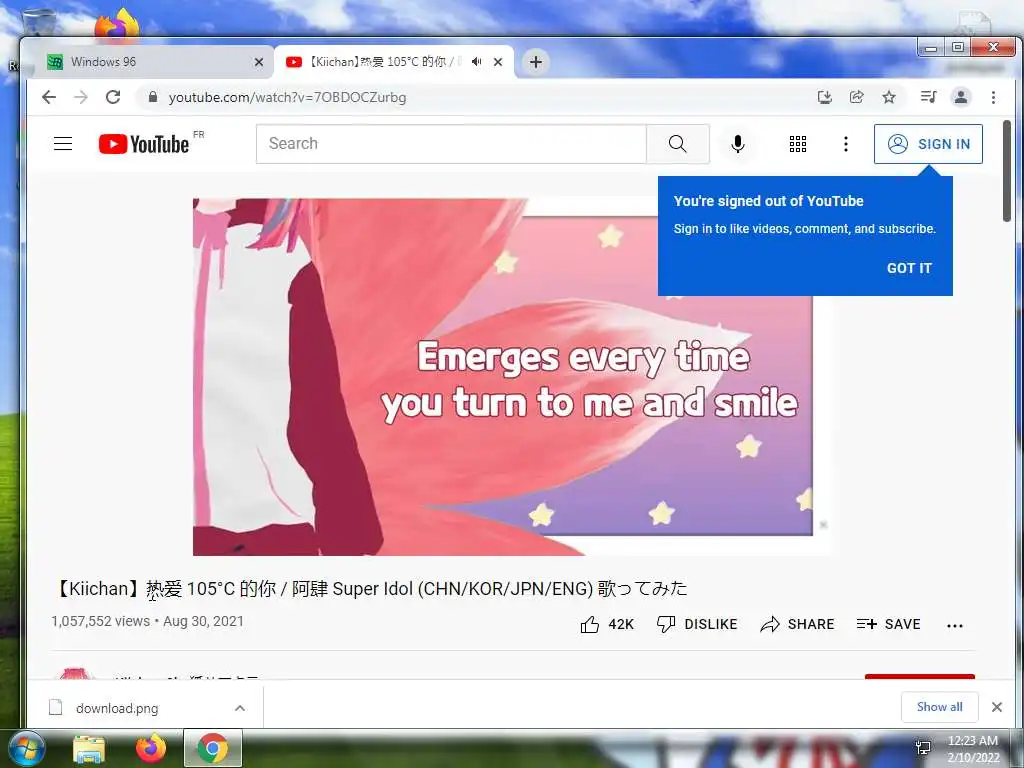The width and height of the screenshot is (1024, 768).
Task: Click the padlock site info icon
Action: (x=153, y=97)
